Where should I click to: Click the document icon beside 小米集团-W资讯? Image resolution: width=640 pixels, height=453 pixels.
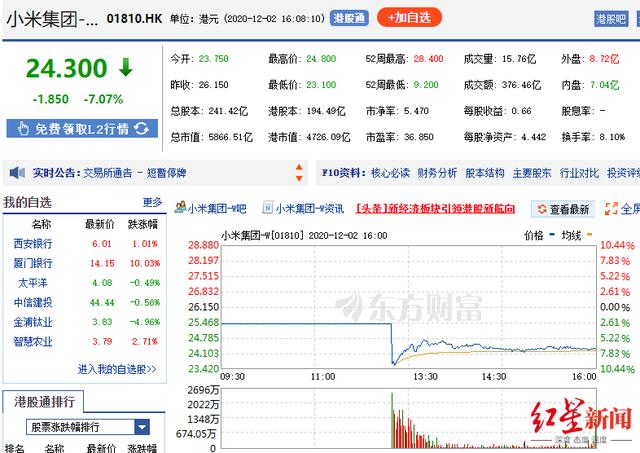pyautogui.click(x=268, y=207)
